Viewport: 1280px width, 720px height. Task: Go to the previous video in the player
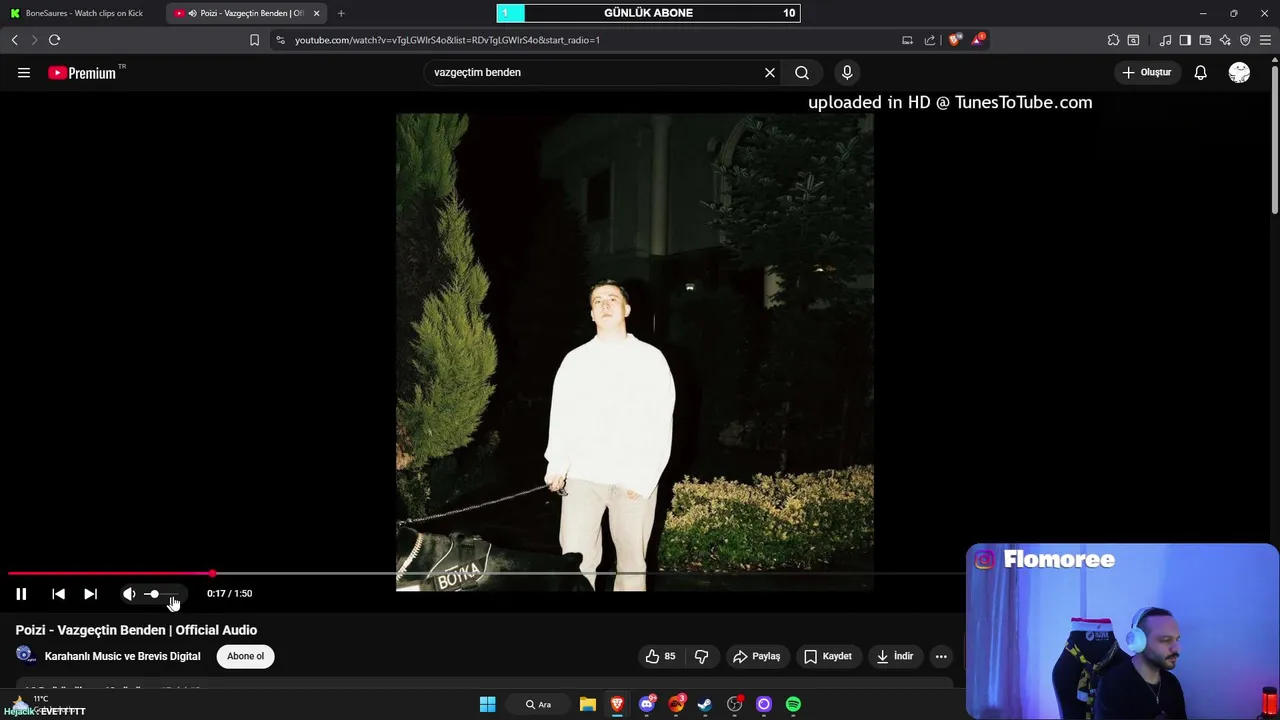click(x=58, y=594)
